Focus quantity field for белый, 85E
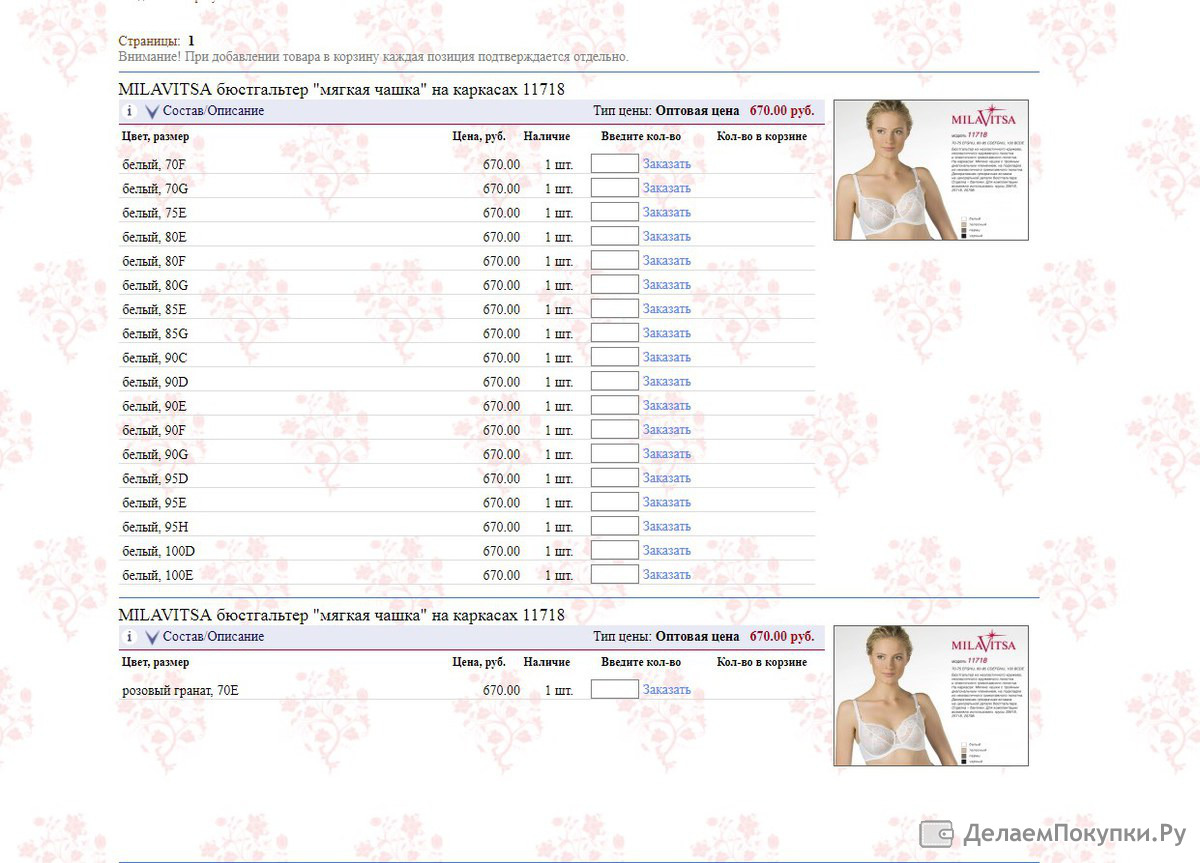Screen dimensions: 1200x863 tap(615, 309)
